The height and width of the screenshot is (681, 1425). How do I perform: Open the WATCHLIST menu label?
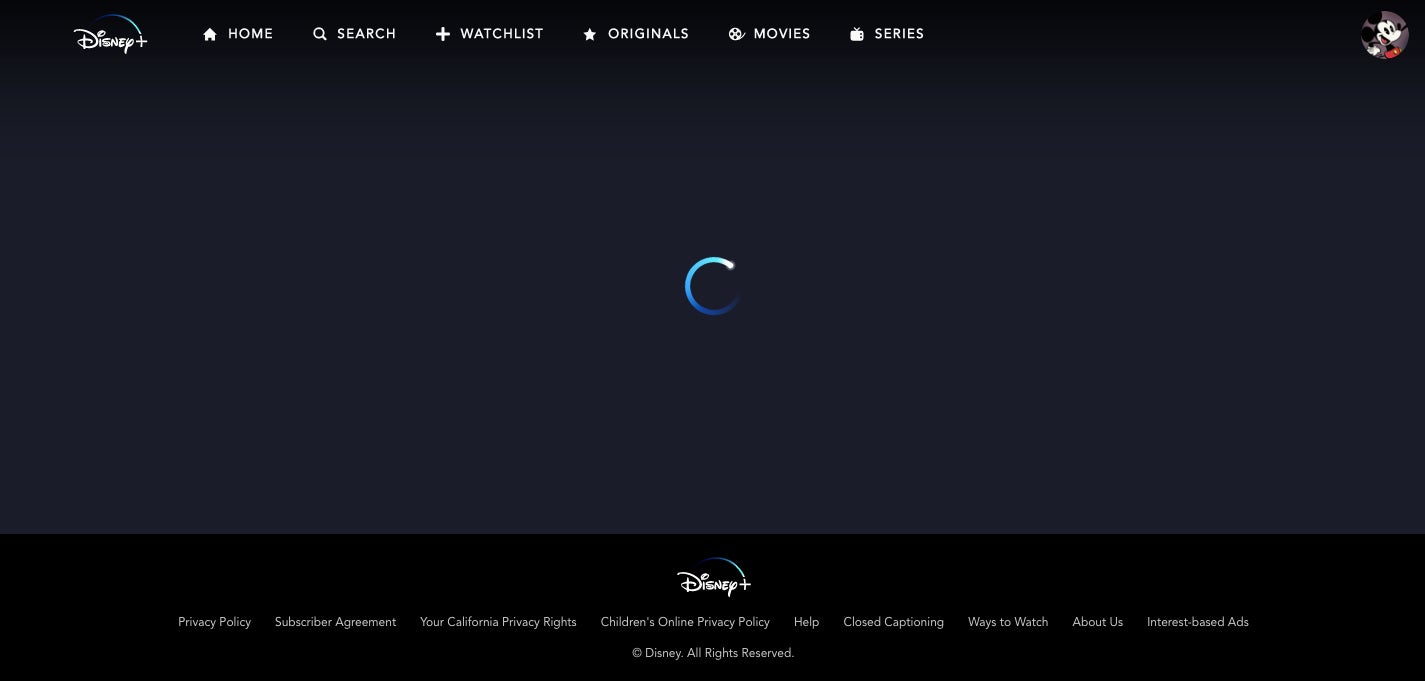(502, 34)
